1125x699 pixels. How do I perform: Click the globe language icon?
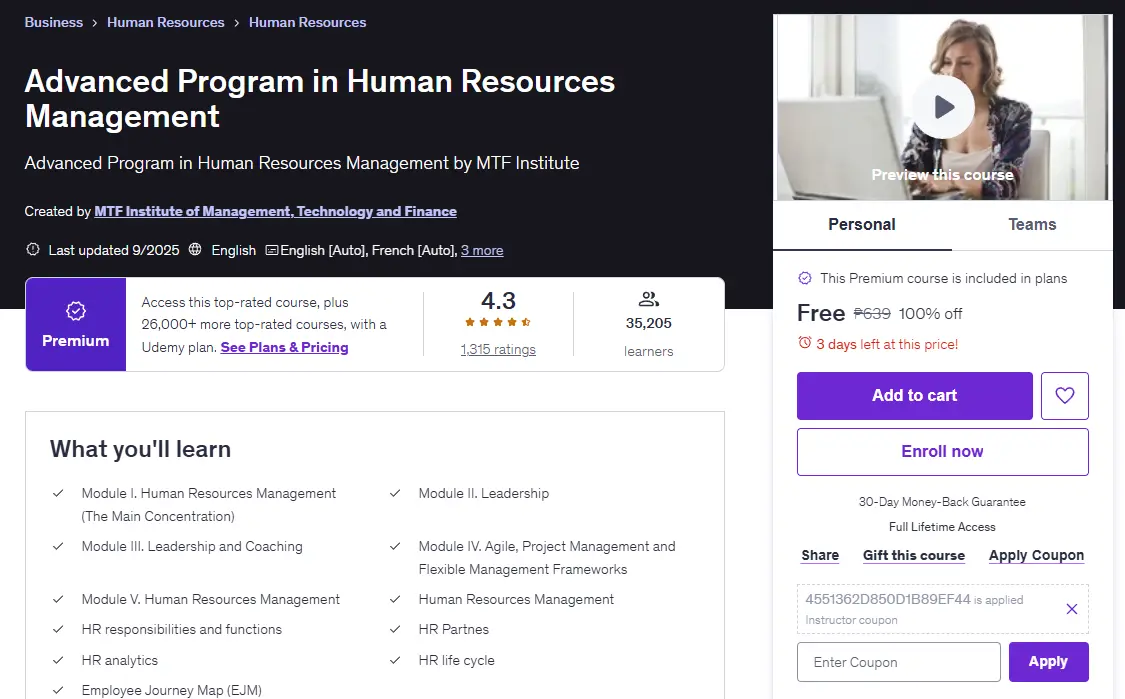194,250
